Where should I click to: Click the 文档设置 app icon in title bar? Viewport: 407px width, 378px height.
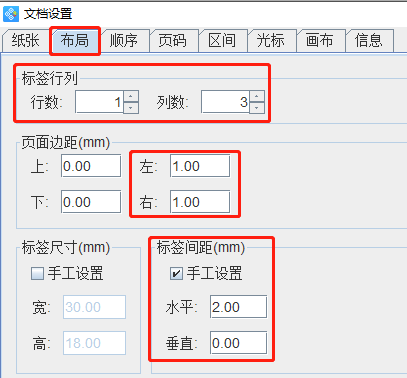(11, 14)
